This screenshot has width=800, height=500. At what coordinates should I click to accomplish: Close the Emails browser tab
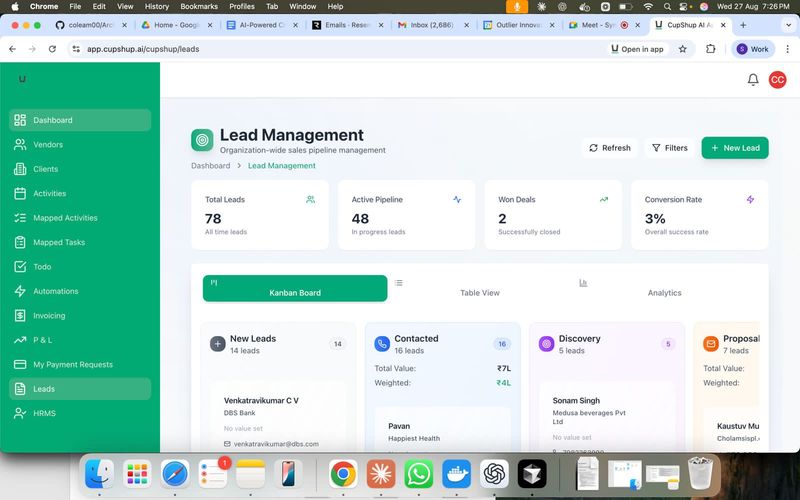[x=381, y=24]
